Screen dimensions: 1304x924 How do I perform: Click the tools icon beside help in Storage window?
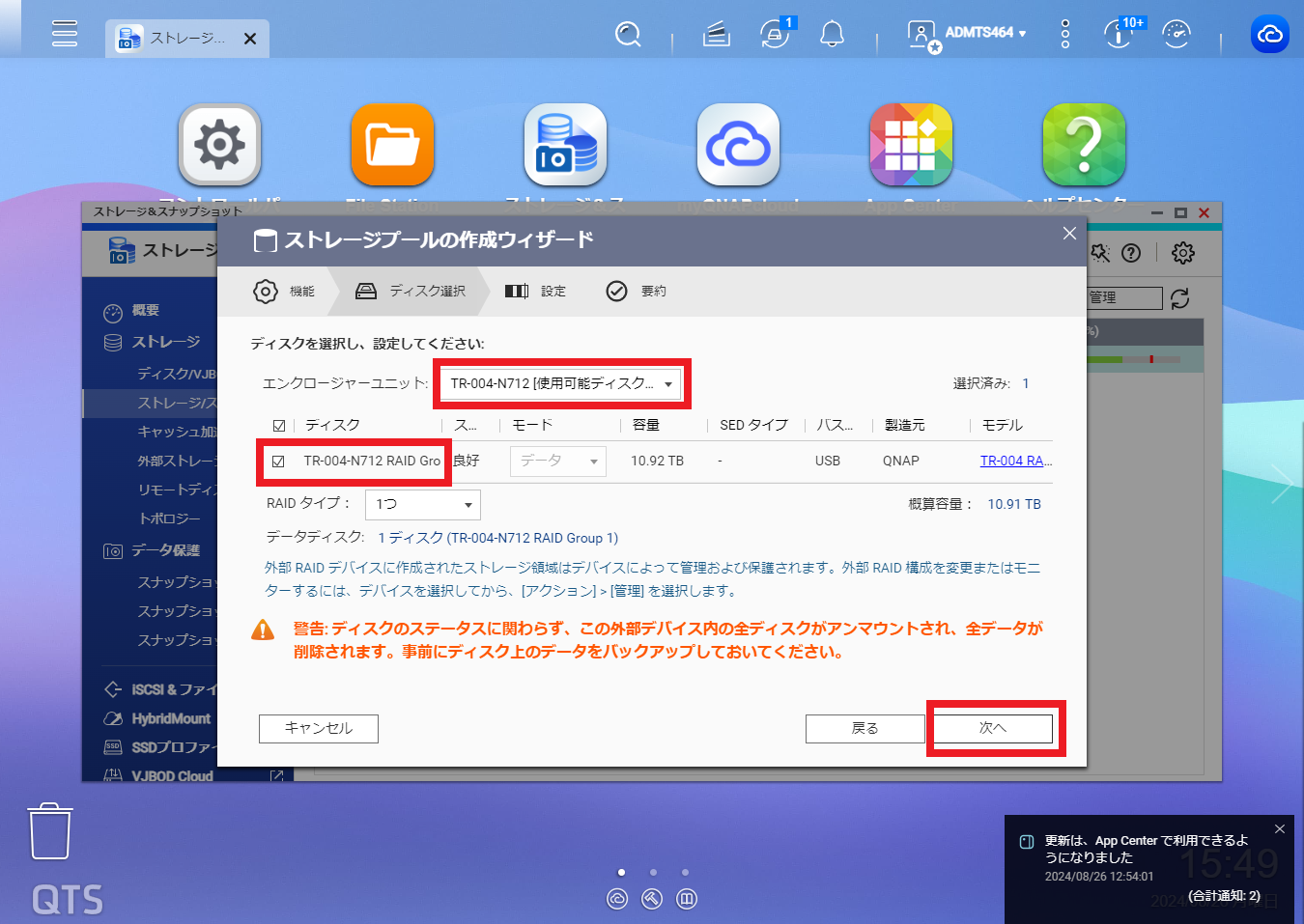pos(1100,253)
